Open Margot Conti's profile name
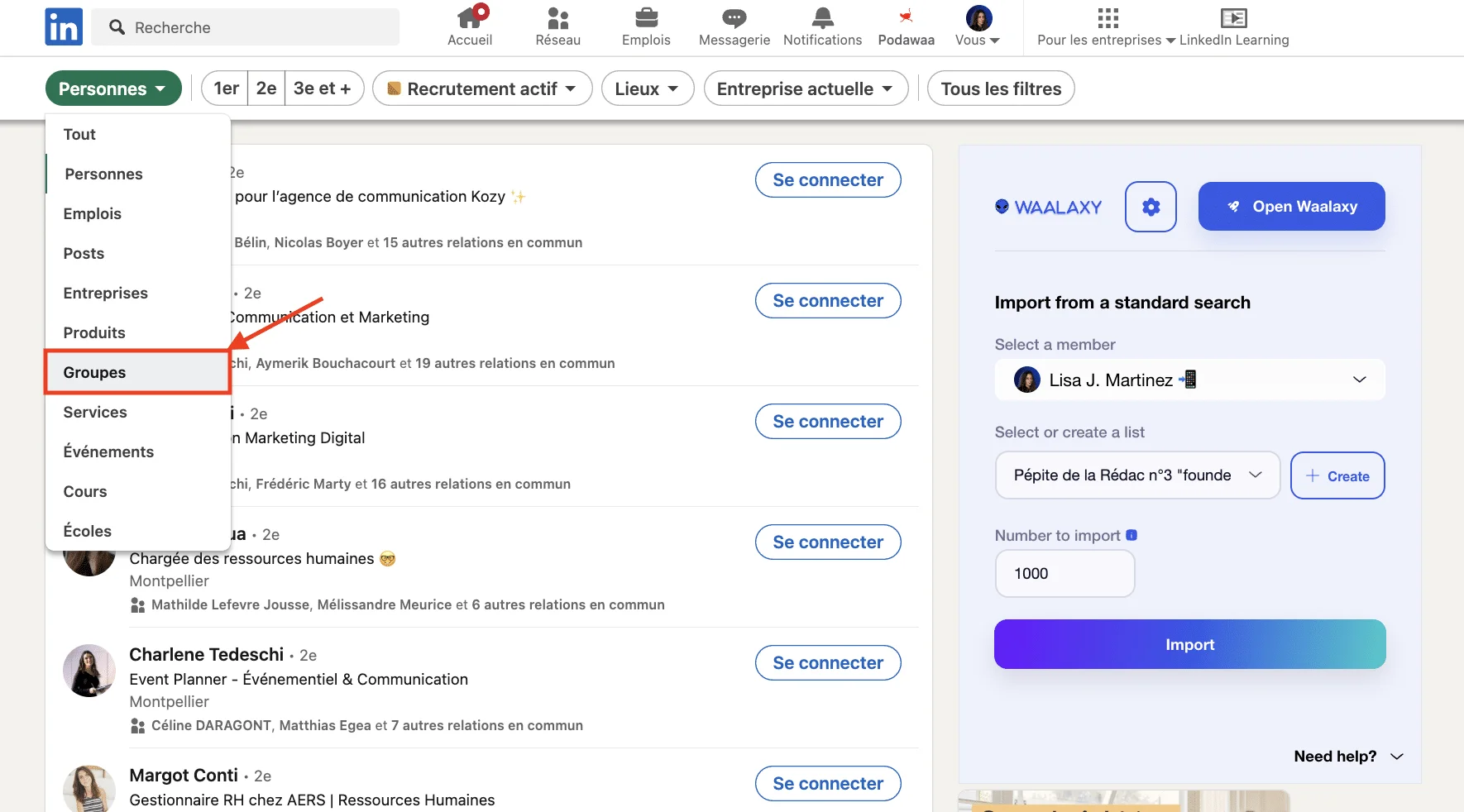1464x812 pixels. [x=184, y=775]
